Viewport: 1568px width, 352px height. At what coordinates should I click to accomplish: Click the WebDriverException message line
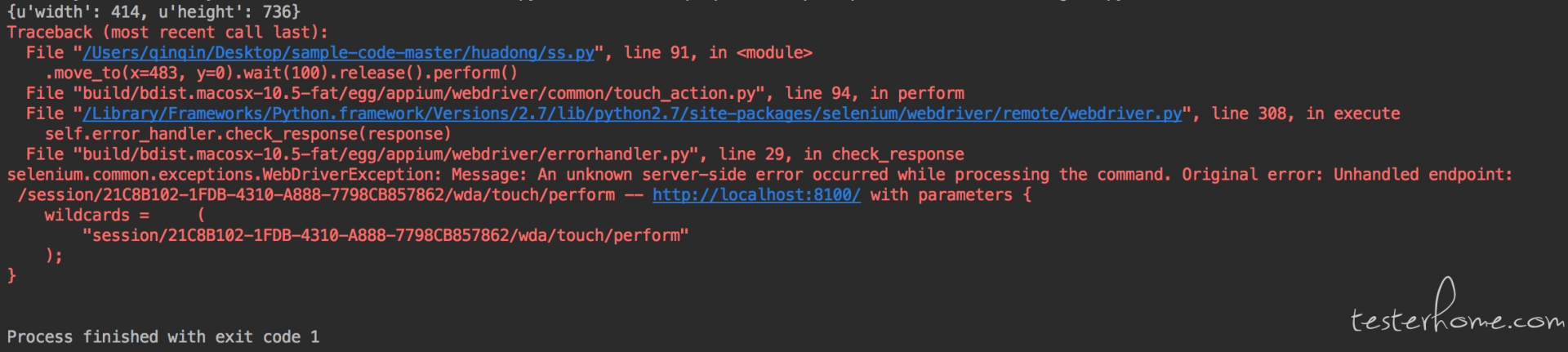pos(759,175)
